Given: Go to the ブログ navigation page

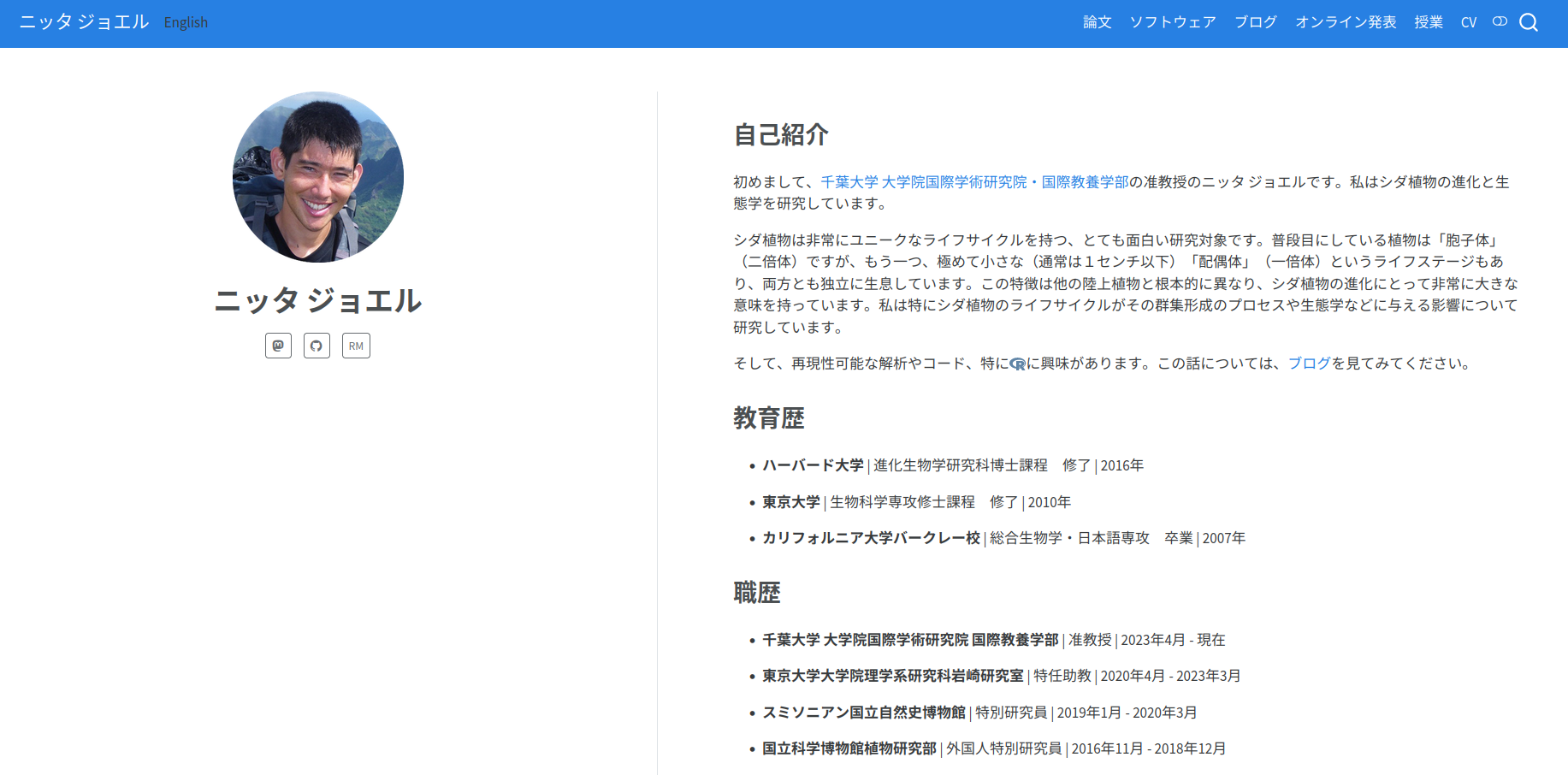Looking at the screenshot, I should coord(1255,22).
